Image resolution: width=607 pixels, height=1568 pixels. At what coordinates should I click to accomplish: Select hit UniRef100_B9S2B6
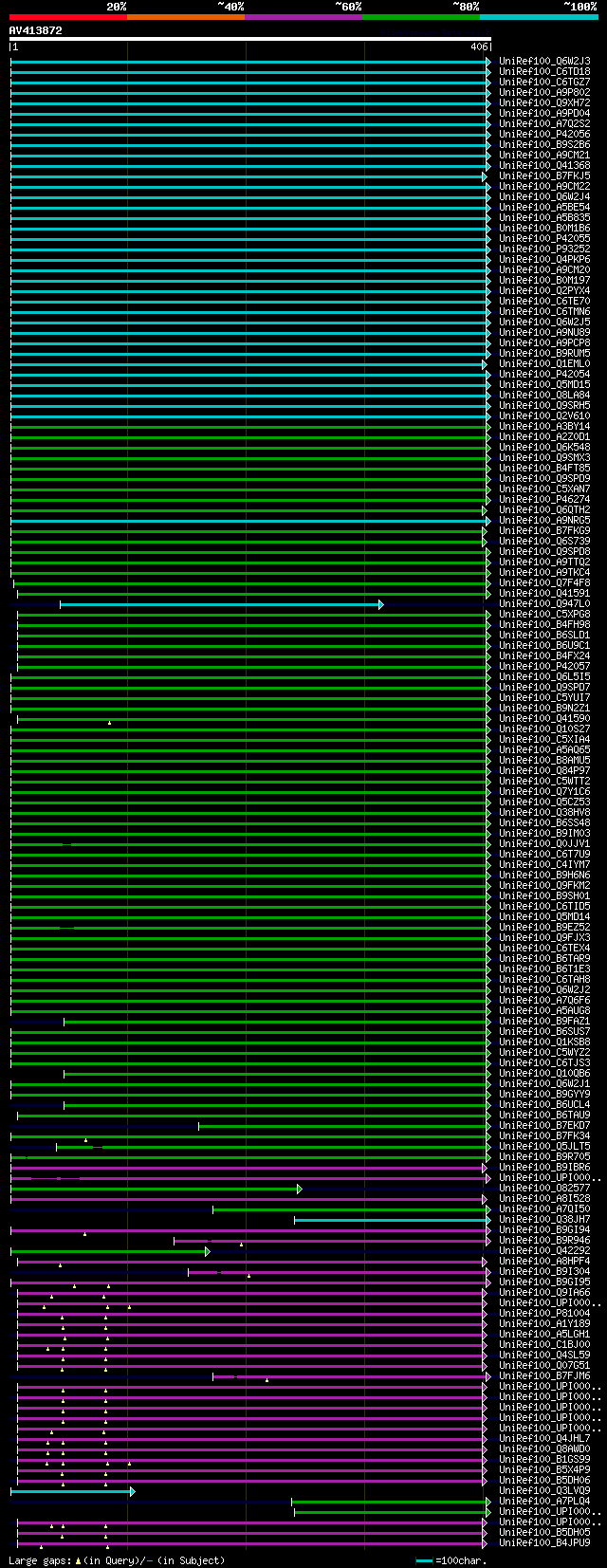click(x=544, y=144)
